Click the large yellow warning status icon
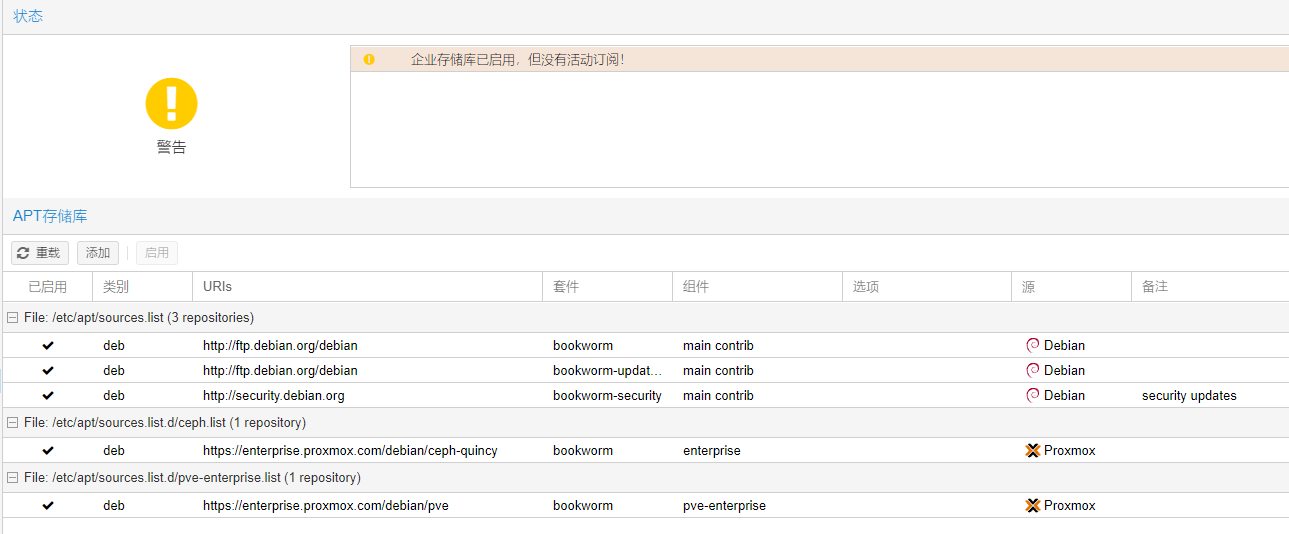1289x534 pixels. pos(171,103)
